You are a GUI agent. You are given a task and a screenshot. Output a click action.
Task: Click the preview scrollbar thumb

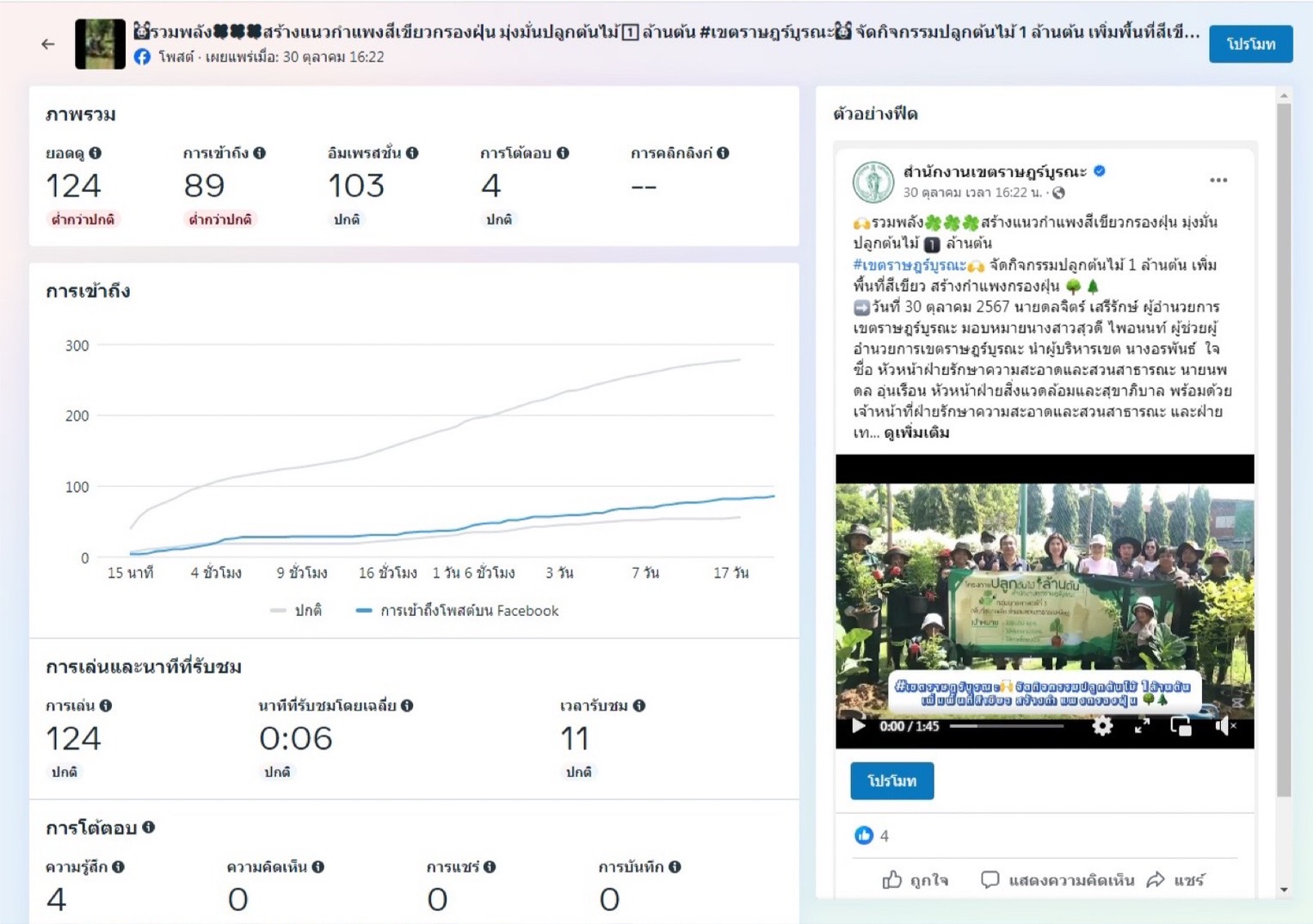tap(1284, 450)
